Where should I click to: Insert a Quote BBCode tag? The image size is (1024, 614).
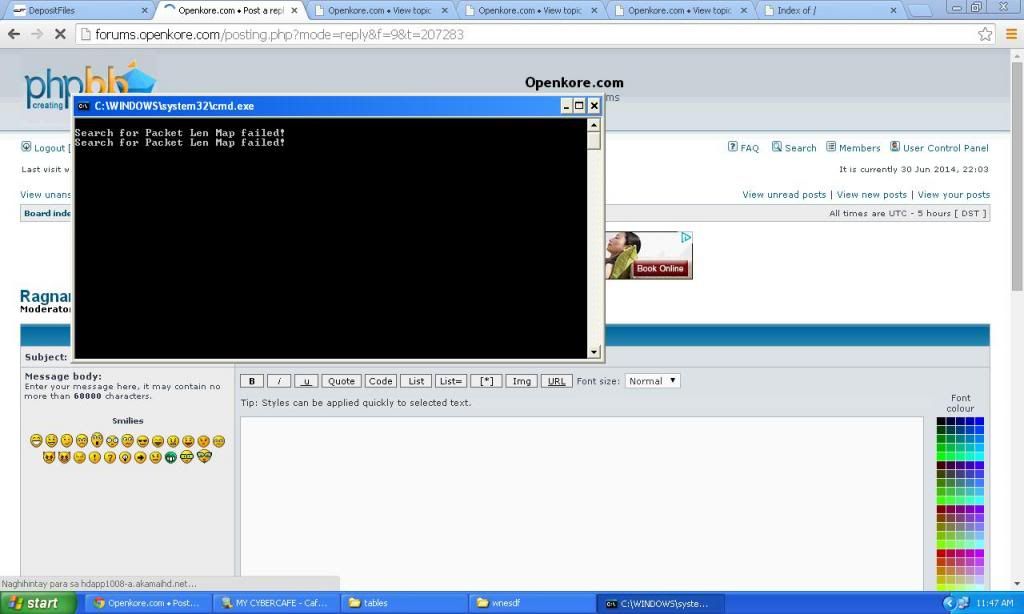341,381
